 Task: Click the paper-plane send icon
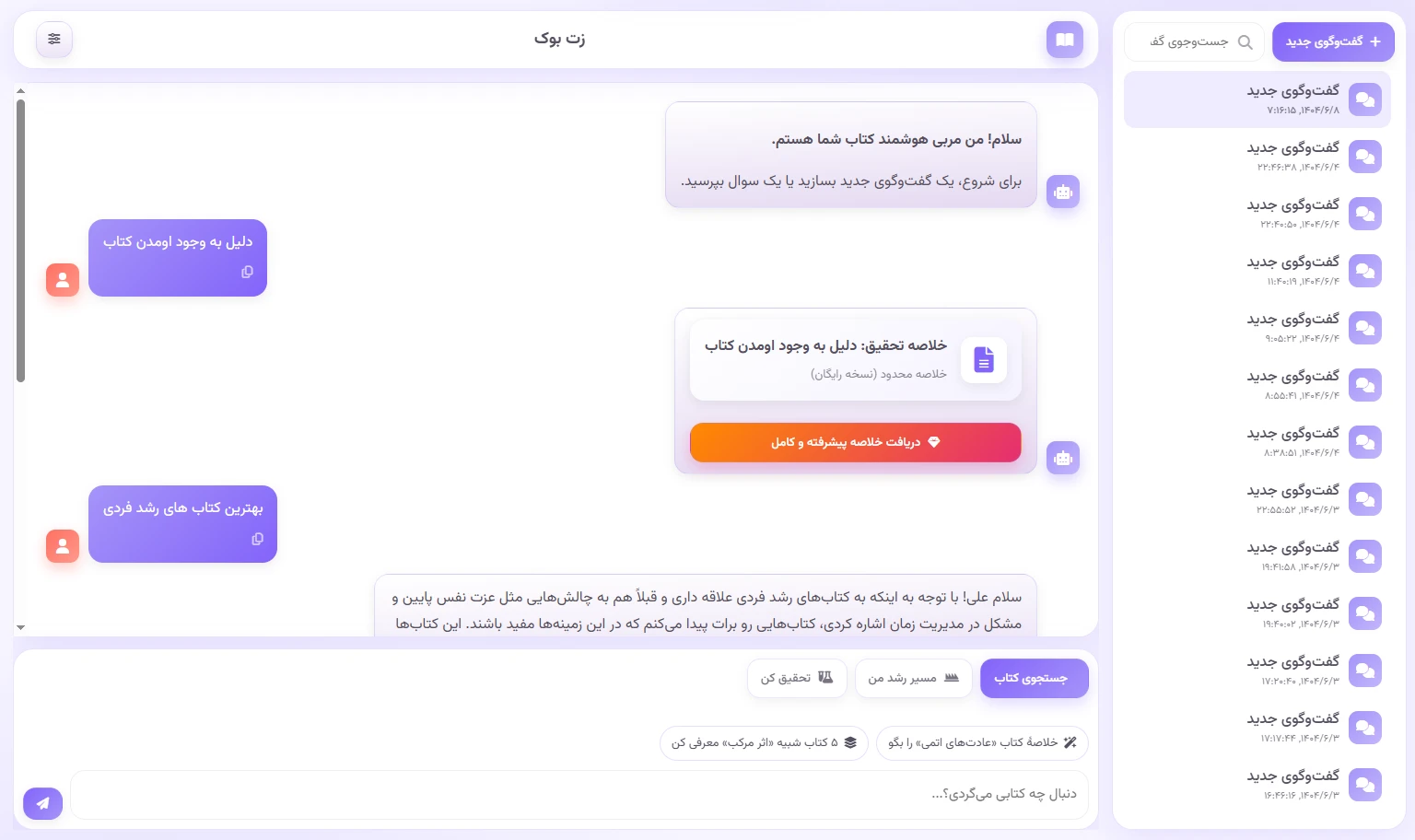[42, 803]
